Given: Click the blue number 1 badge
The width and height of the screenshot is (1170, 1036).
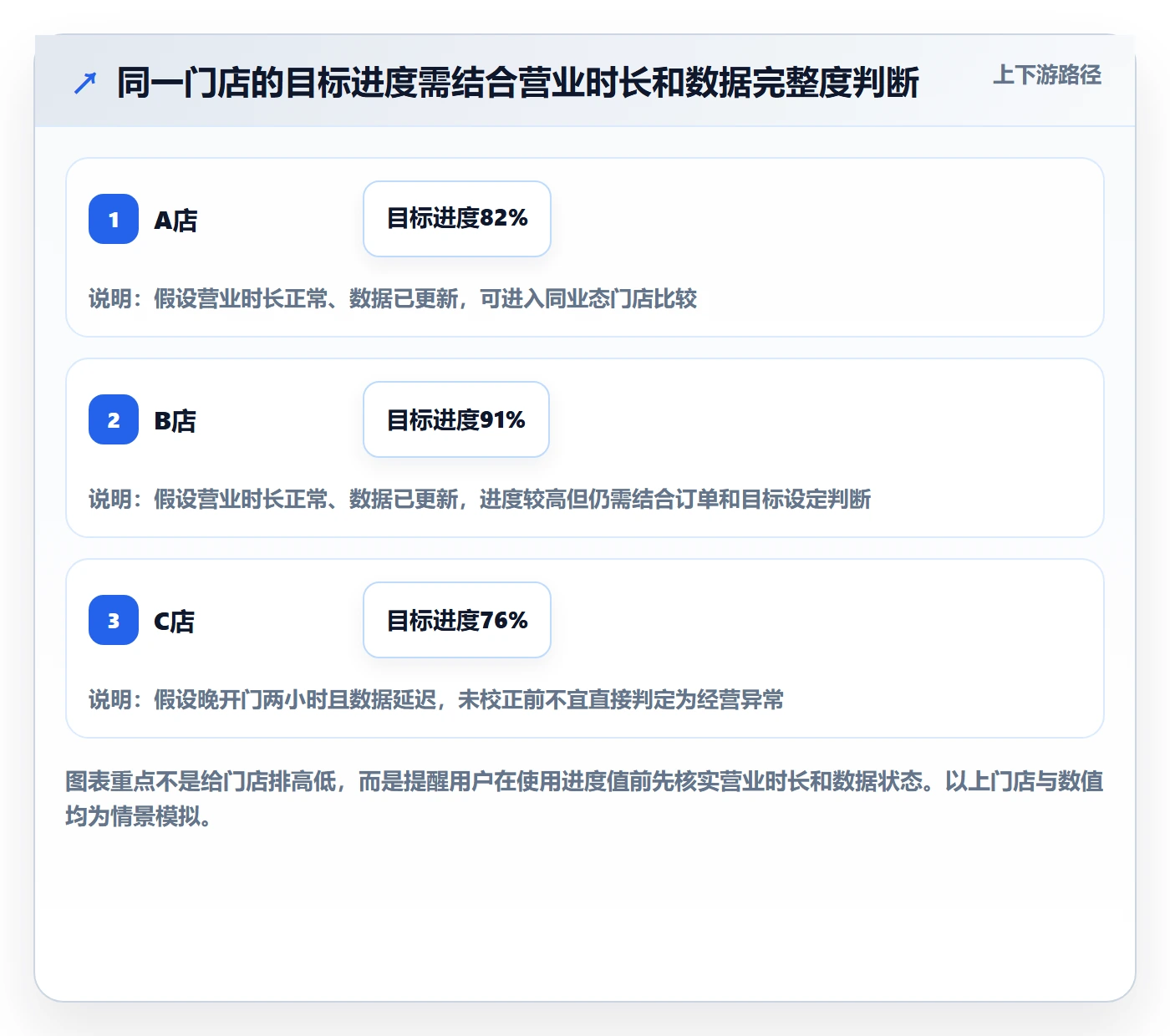Looking at the screenshot, I should point(114,219).
